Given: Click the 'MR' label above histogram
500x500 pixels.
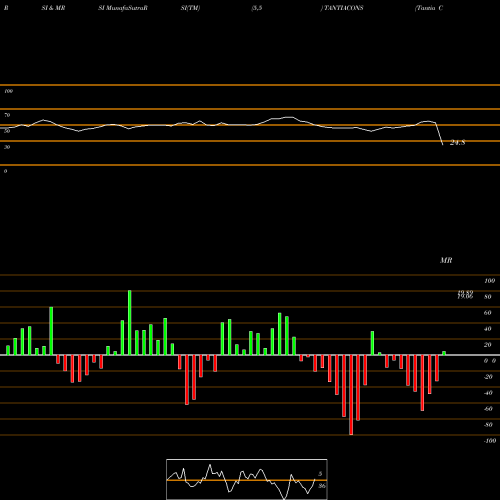Looking at the screenshot, I should click(446, 260).
